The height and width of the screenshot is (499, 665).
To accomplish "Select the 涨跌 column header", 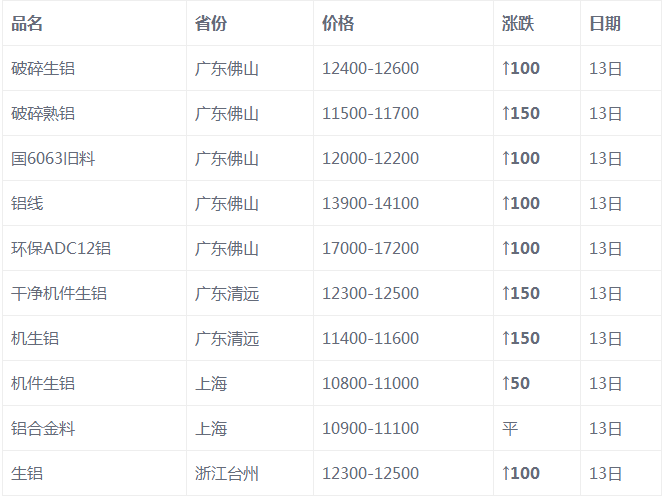I will point(518,24).
